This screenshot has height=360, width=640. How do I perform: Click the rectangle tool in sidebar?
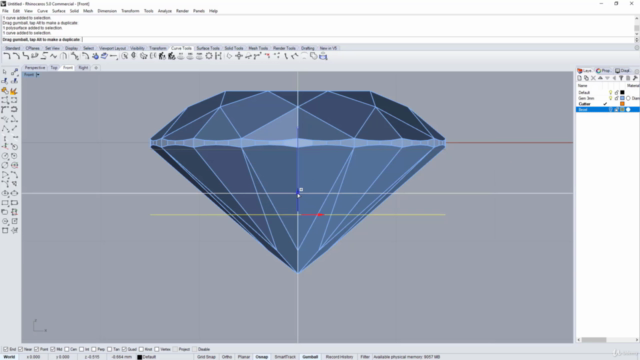pos(5,203)
